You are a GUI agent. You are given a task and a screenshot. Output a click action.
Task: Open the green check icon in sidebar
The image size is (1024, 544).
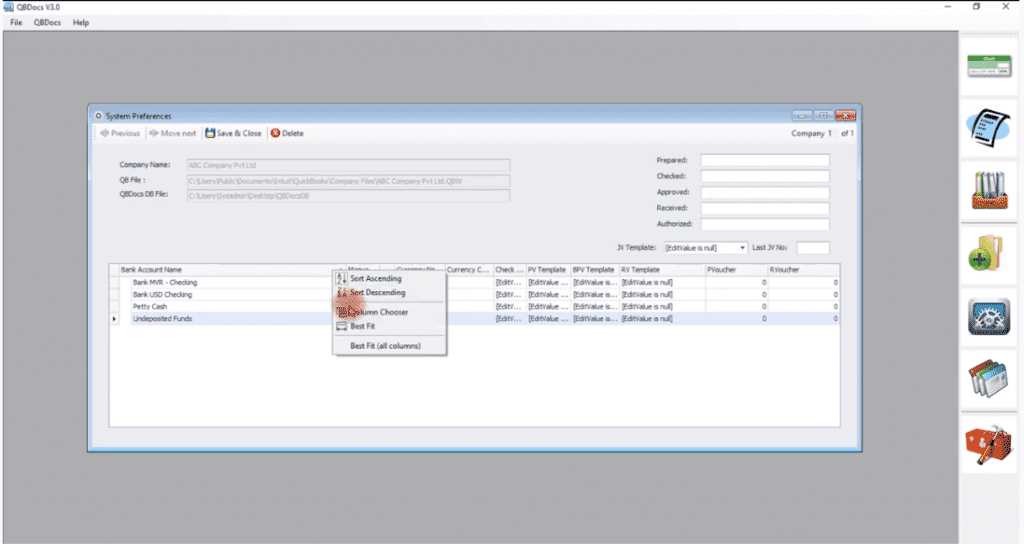(989, 67)
